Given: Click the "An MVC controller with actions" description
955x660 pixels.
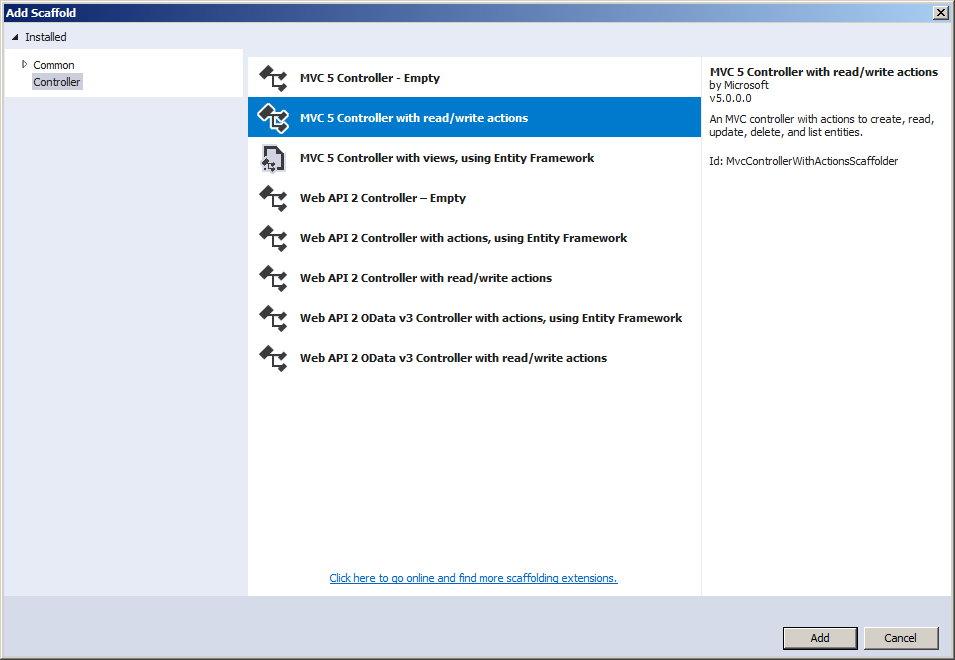Looking at the screenshot, I should [822, 125].
